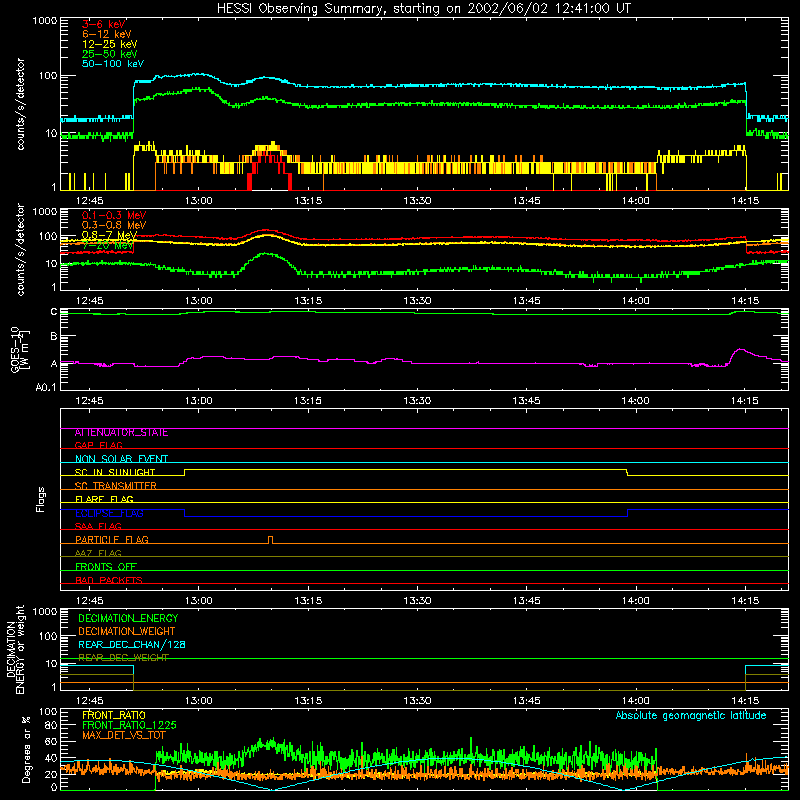The image size is (800, 800).
Task: Select the red 3-6 keV legend label
Action: [x=103, y=24]
